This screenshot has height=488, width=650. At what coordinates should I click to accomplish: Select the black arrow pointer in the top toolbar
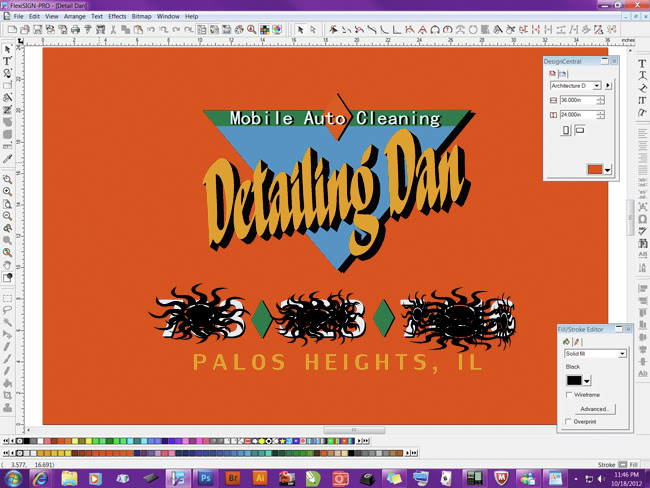pos(301,29)
